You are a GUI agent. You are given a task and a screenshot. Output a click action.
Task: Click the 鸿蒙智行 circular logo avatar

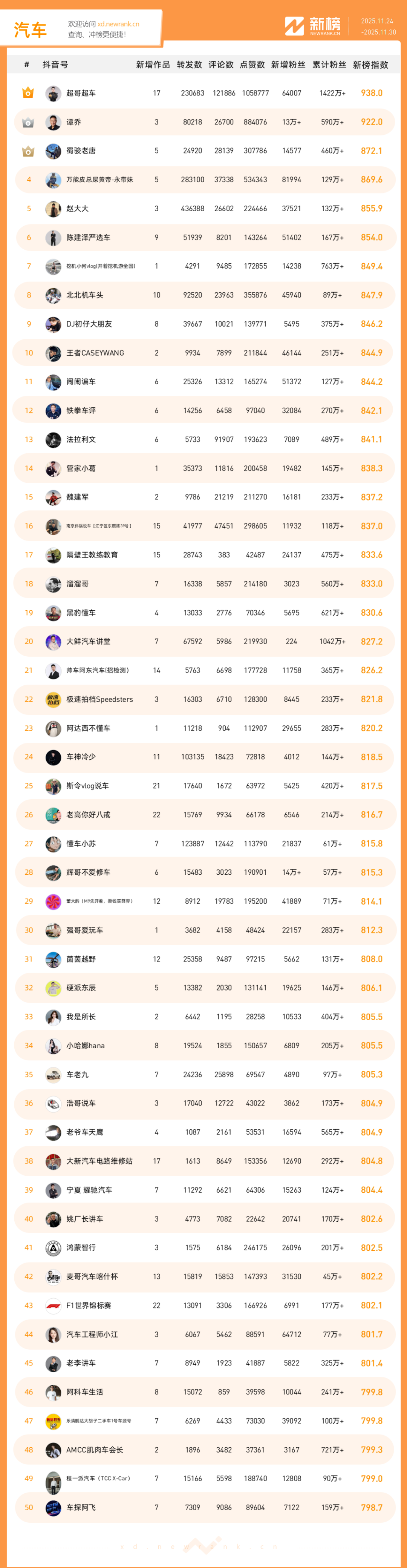pos(54,1247)
